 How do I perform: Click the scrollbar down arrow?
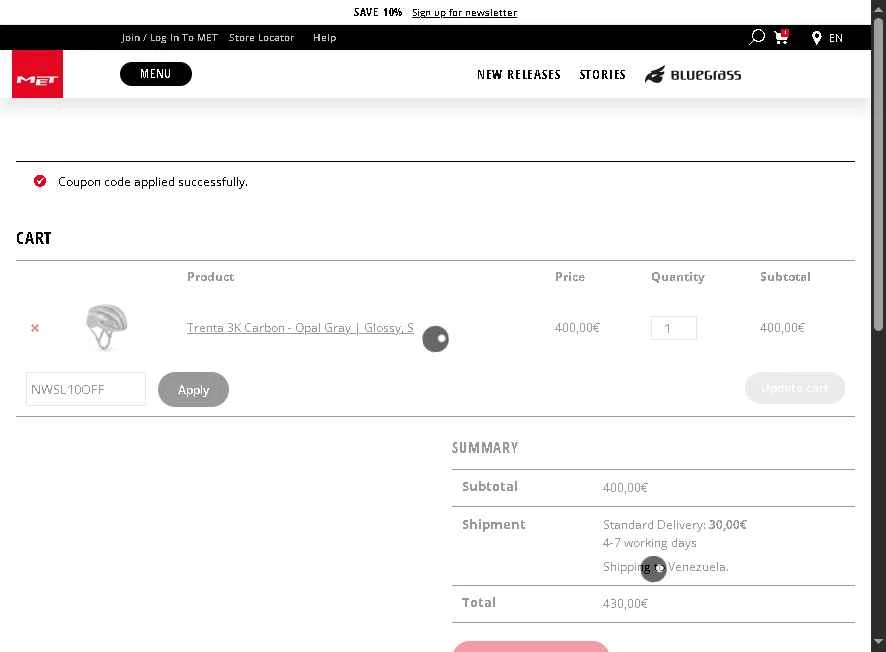click(x=878, y=641)
